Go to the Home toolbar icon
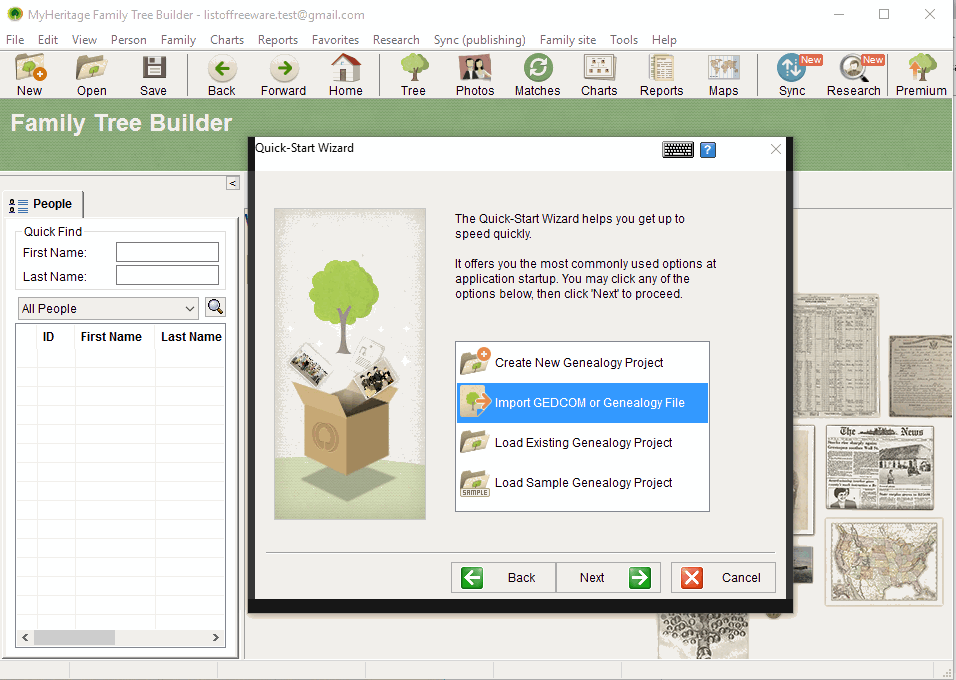The width and height of the screenshot is (956, 680). pos(346,74)
